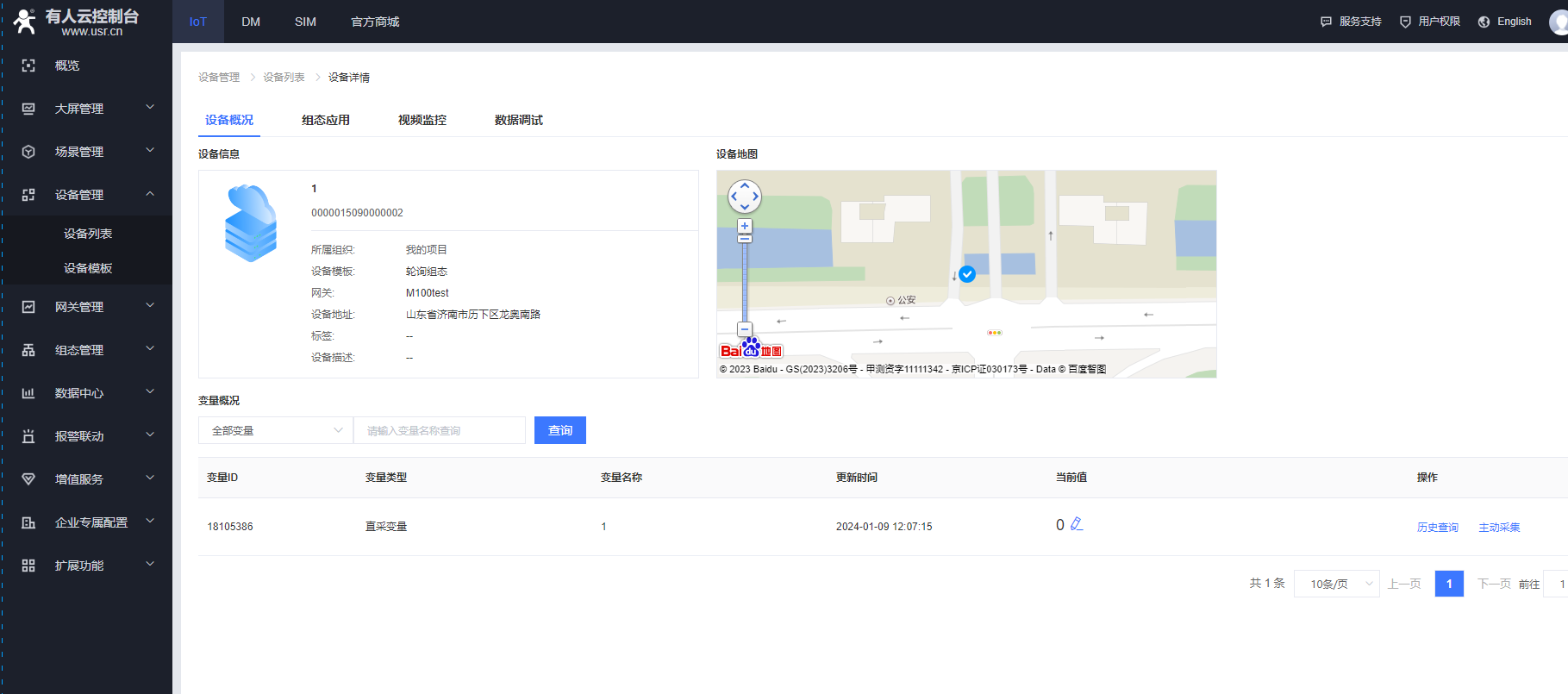Open the 10条/页 page size dropdown
The height and width of the screenshot is (694, 1568).
1336,584
